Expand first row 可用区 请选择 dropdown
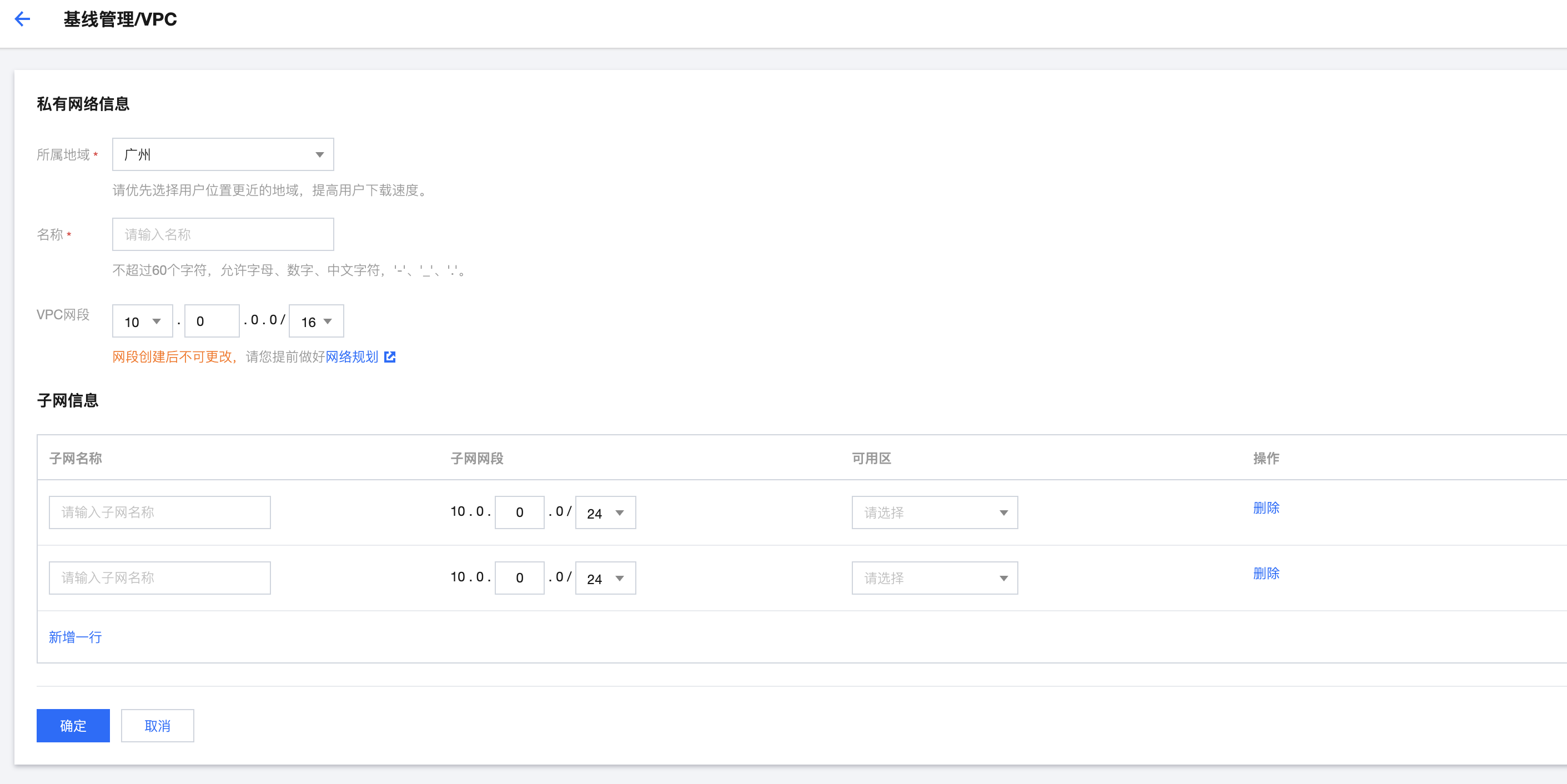Viewport: 1567px width, 784px height. pyautogui.click(x=935, y=512)
